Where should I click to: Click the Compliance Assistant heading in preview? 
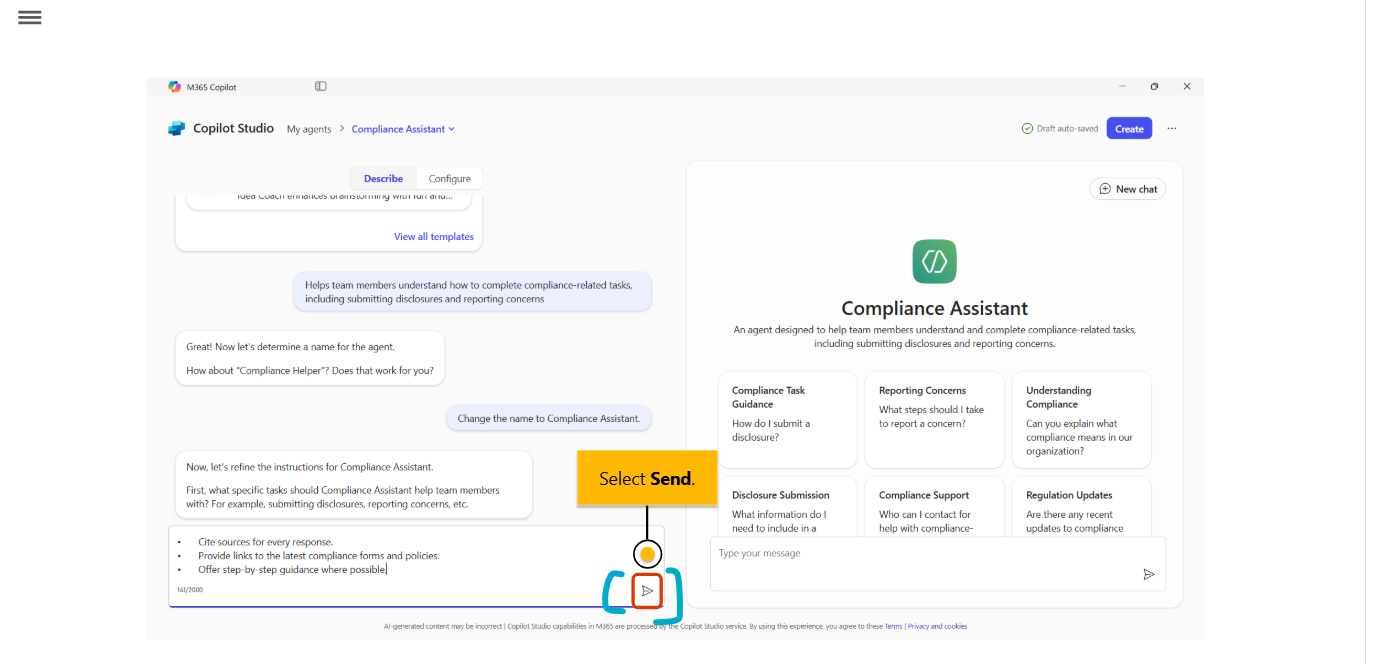click(x=934, y=308)
